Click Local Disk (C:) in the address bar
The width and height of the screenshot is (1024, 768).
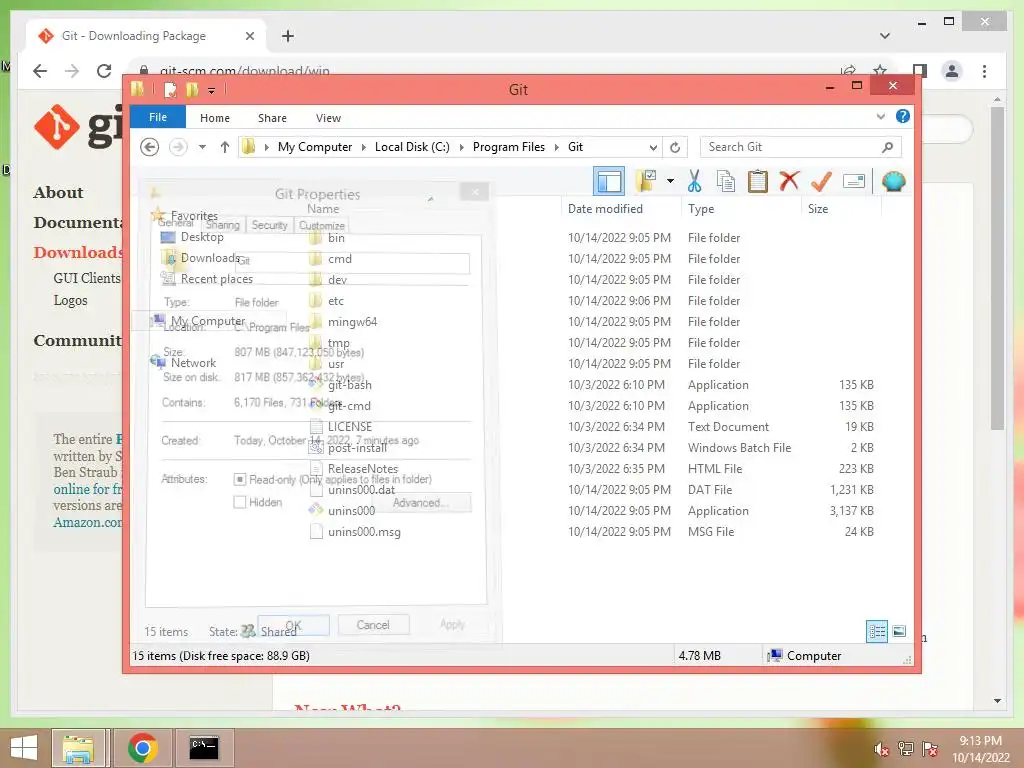tap(412, 147)
